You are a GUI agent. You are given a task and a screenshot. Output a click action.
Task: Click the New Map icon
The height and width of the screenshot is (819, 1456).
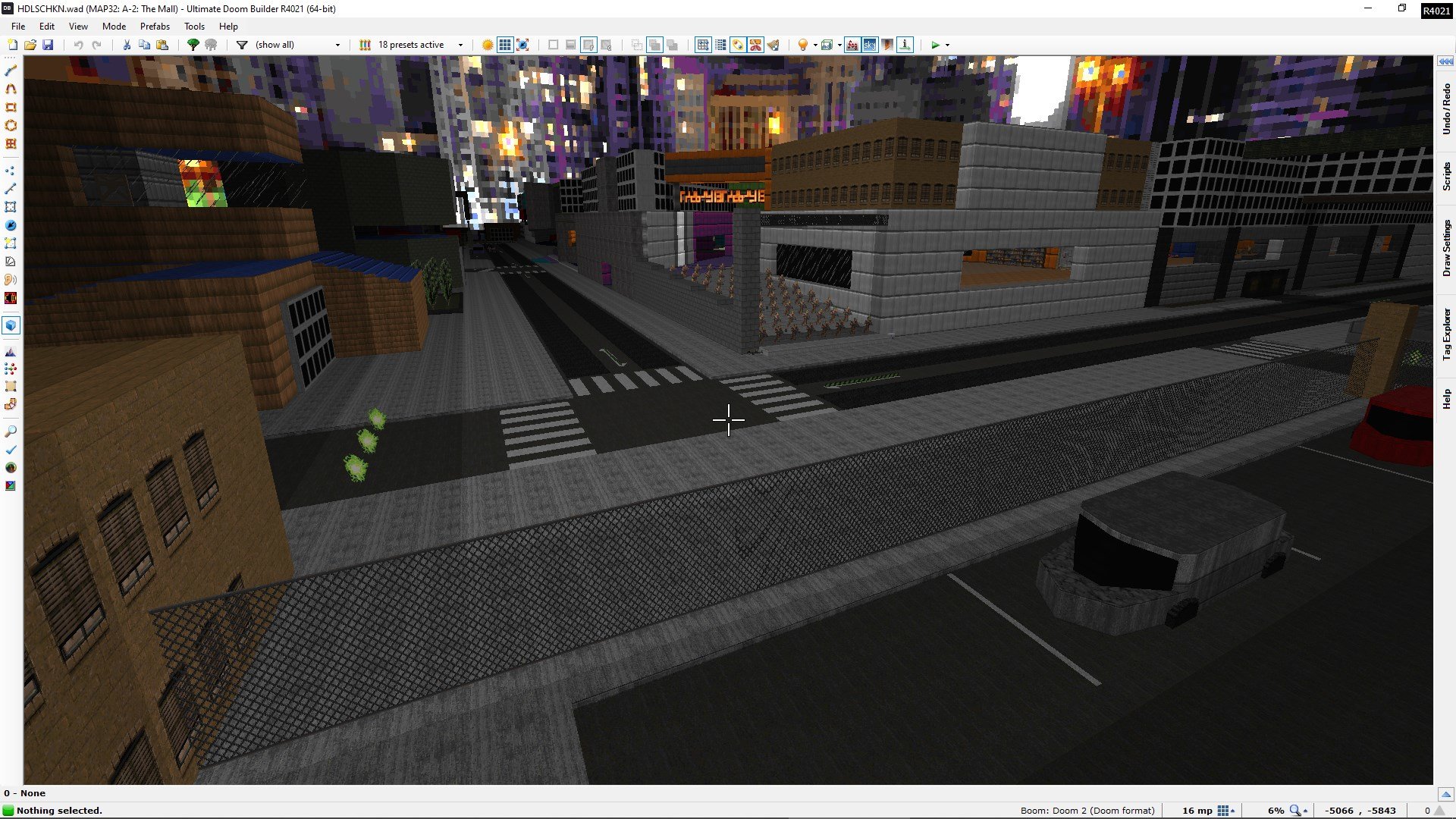click(12, 45)
